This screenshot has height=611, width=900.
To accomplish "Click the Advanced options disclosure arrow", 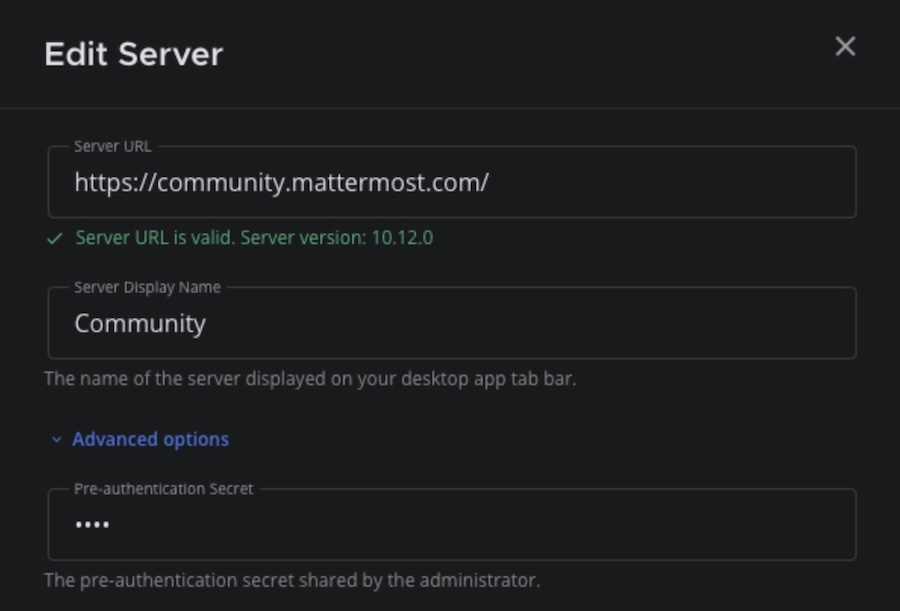I will coord(55,438).
